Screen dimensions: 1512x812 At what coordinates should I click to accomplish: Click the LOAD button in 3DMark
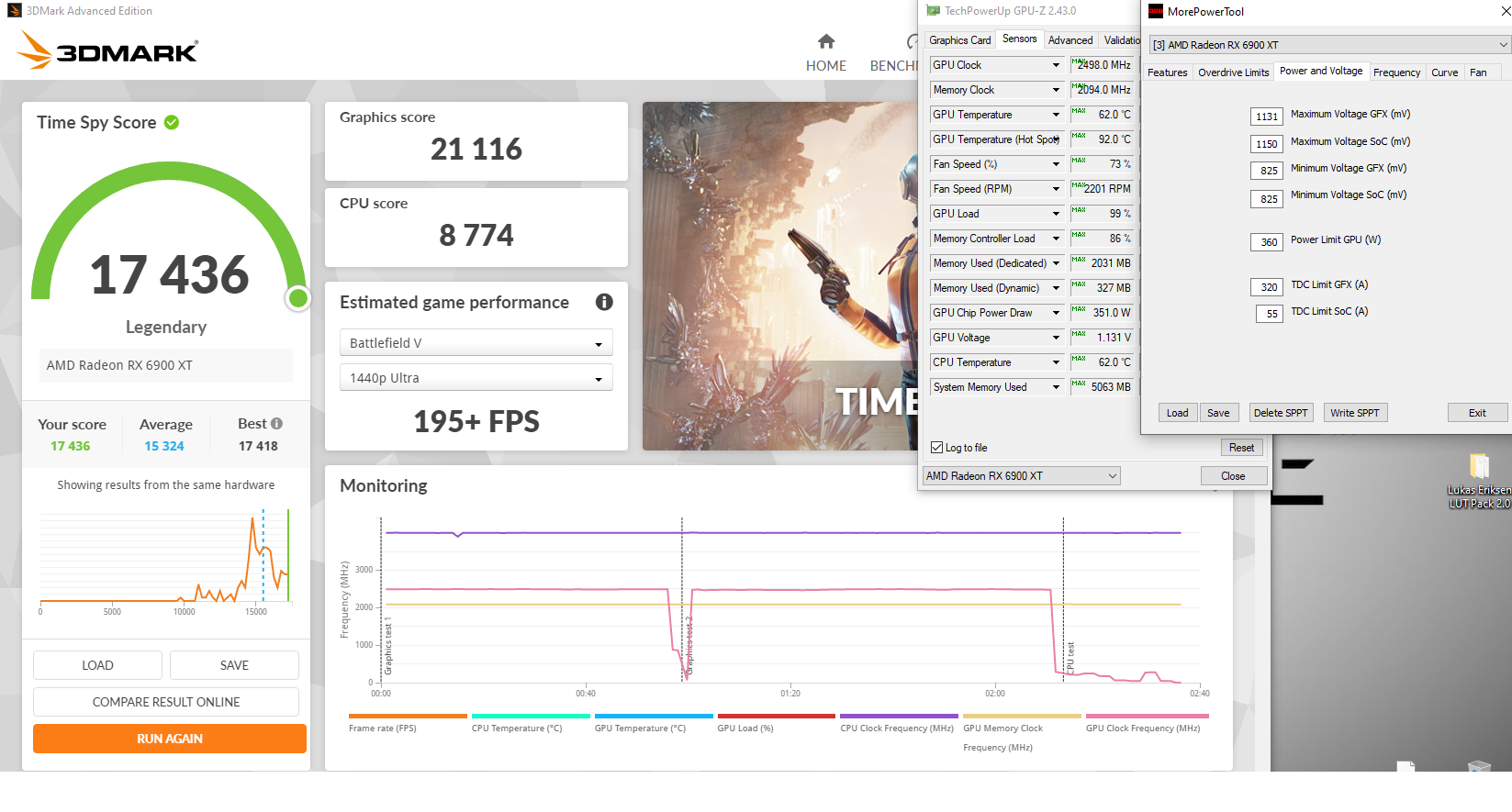pos(97,665)
